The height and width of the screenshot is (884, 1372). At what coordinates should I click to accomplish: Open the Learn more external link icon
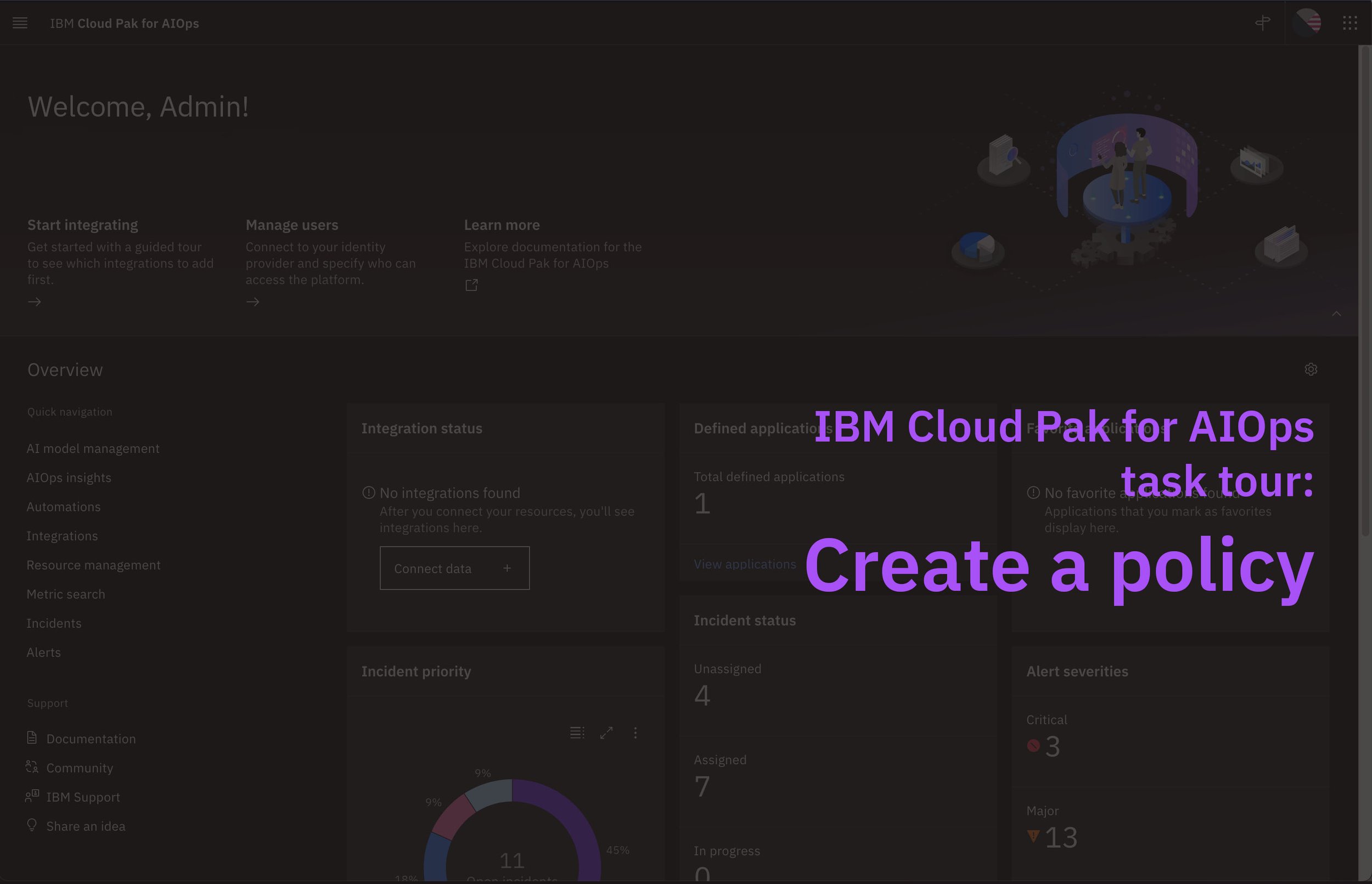tap(471, 286)
